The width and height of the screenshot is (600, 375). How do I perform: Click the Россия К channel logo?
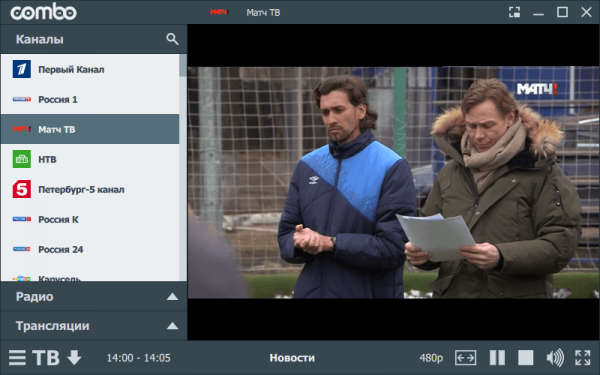coord(22,219)
